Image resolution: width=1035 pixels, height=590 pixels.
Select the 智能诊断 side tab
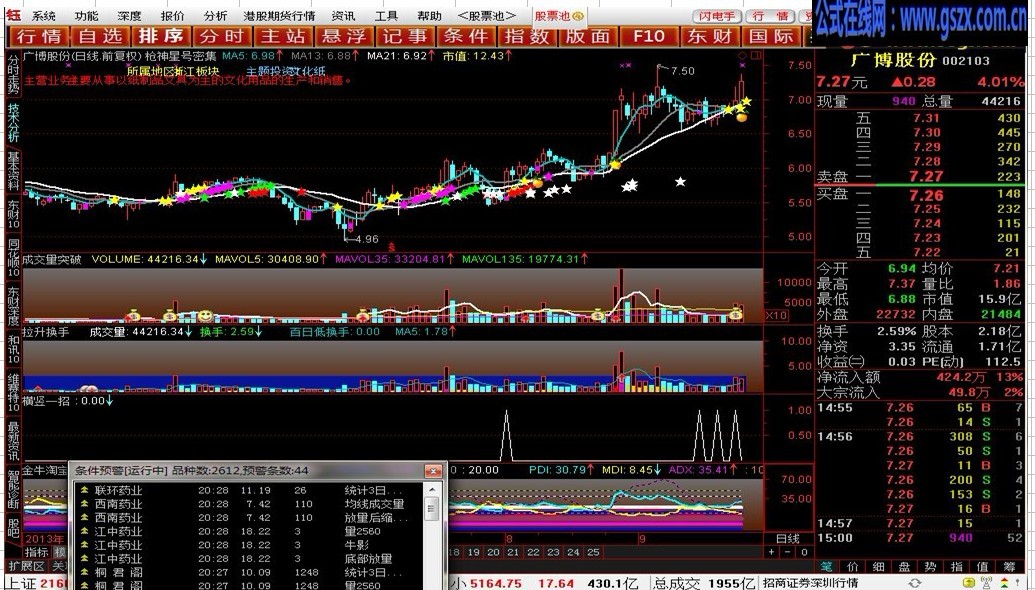[x=13, y=490]
